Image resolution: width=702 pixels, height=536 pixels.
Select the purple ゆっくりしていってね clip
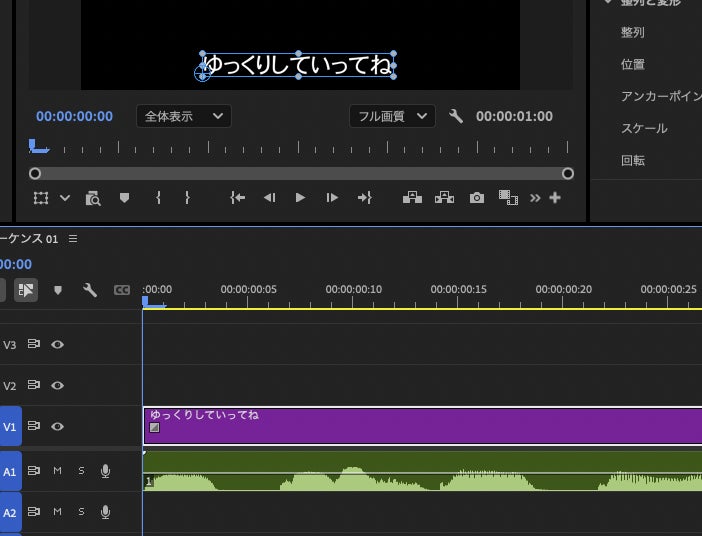(x=423, y=426)
